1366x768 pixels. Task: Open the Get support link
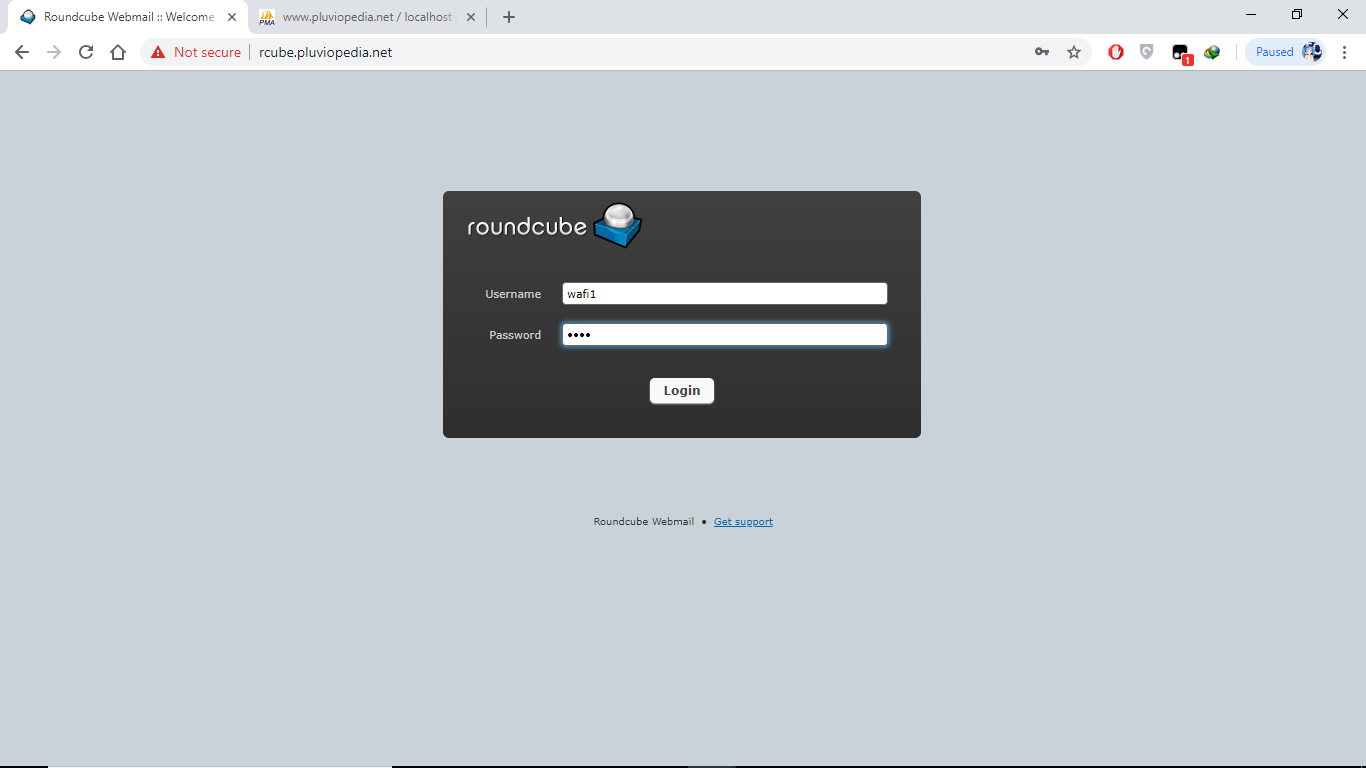743,521
